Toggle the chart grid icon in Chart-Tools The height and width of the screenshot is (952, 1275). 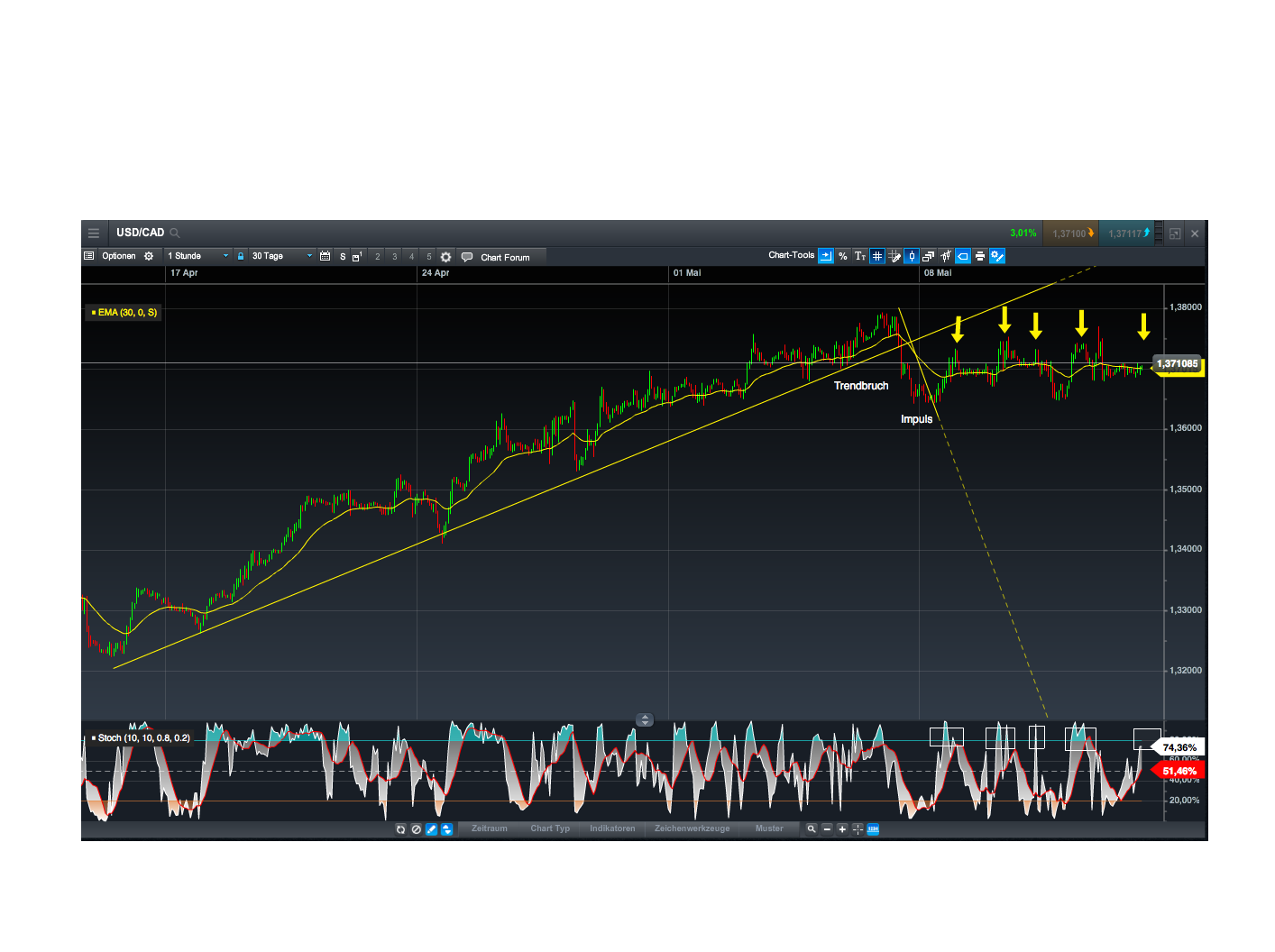[x=876, y=256]
